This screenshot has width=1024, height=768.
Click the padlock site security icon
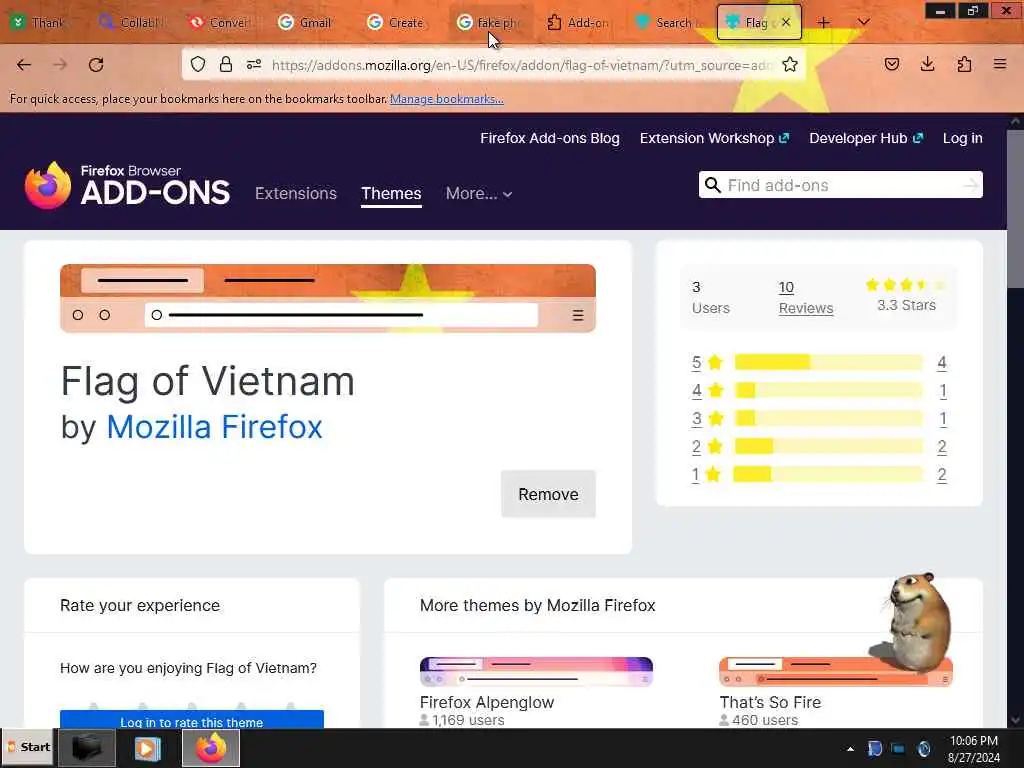click(226, 64)
